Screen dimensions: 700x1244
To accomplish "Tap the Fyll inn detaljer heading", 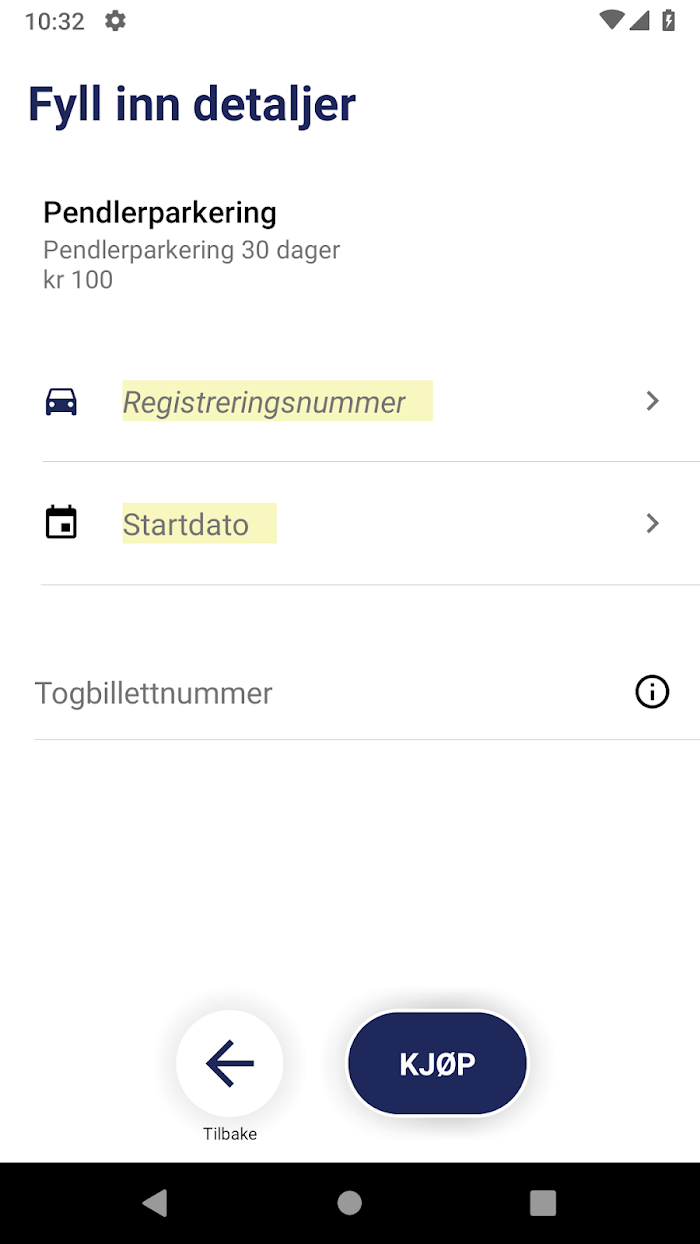I will 192,105.
